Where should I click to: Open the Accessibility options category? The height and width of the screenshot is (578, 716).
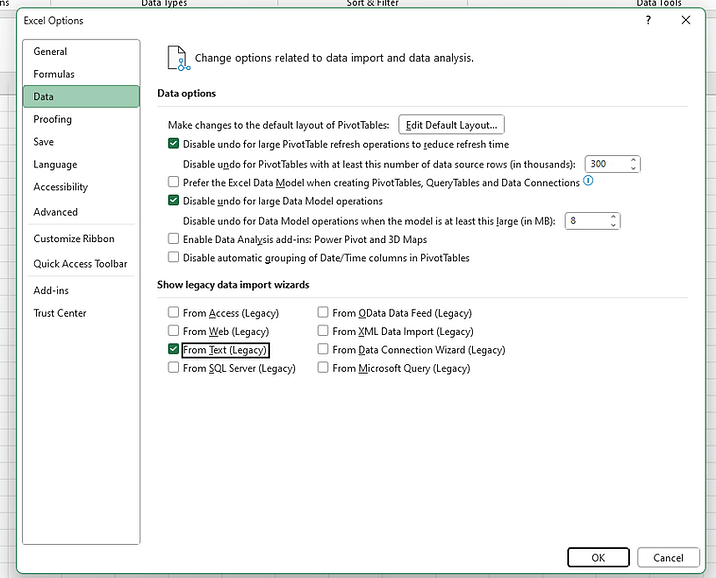(x=81, y=187)
